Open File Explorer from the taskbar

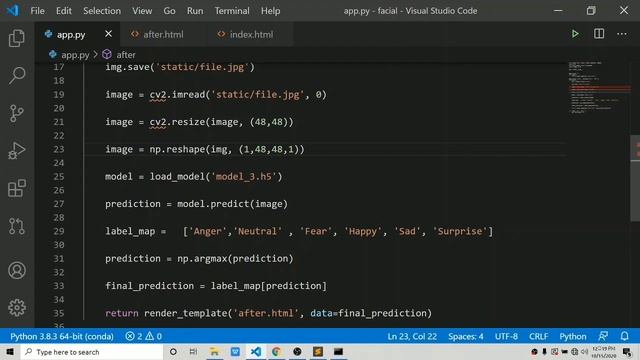pos(214,351)
